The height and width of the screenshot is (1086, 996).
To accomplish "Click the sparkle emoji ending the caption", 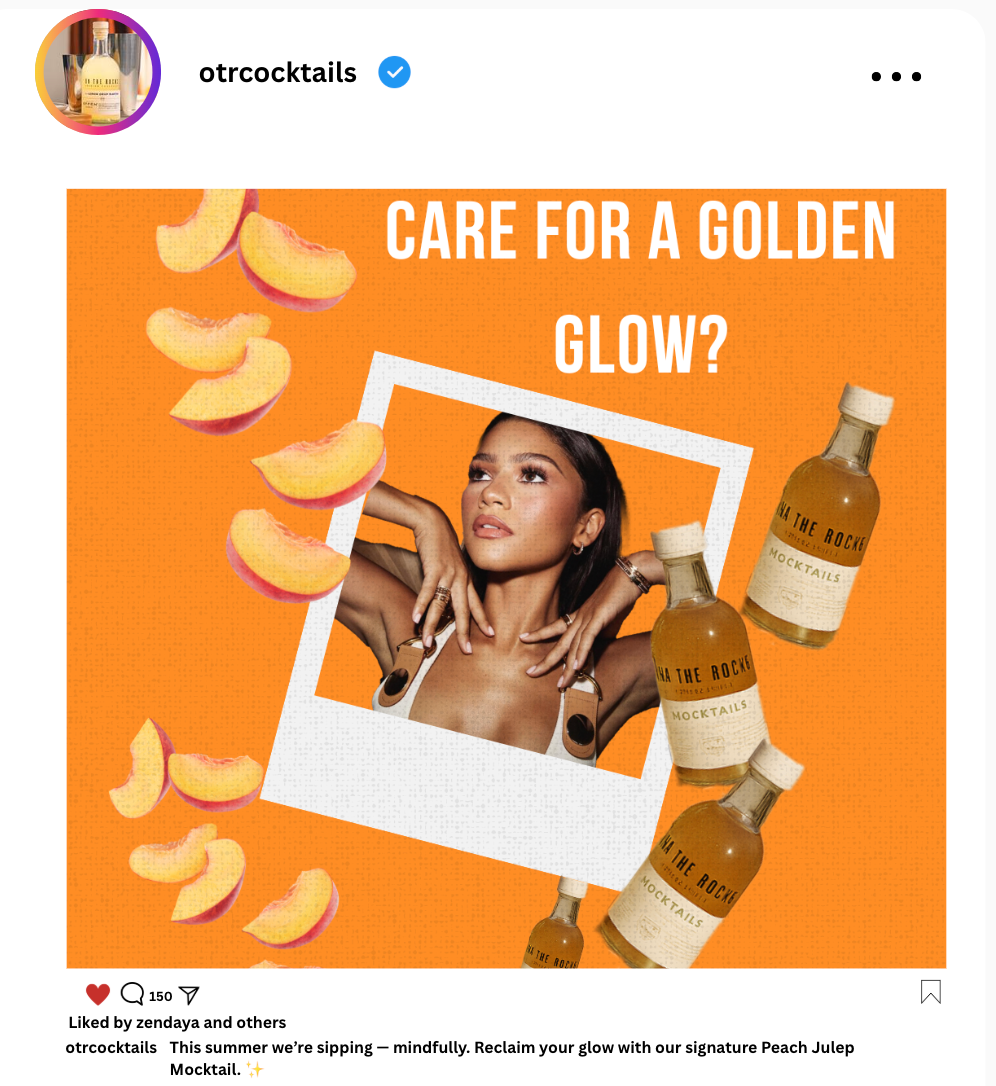I will pos(255,1069).
